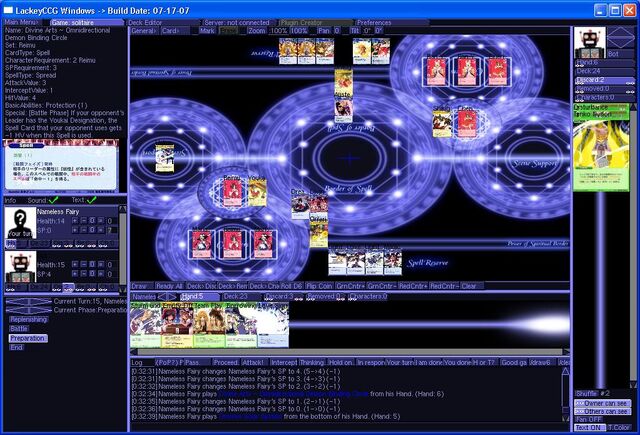Switch to the Preferences tab
Image resolution: width=640 pixels, height=435 pixels.
coord(391,22)
